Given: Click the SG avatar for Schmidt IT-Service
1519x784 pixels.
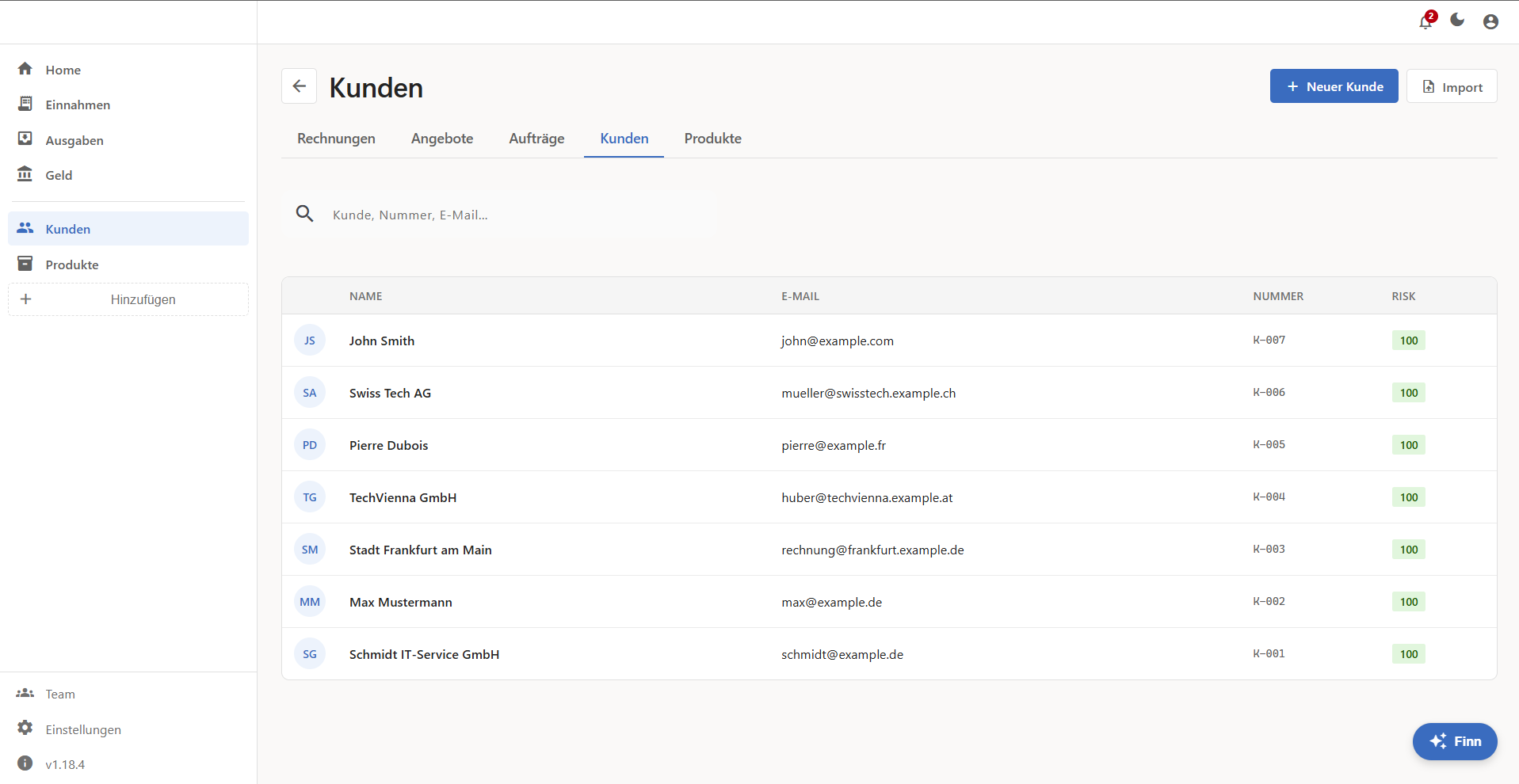Looking at the screenshot, I should coord(310,654).
